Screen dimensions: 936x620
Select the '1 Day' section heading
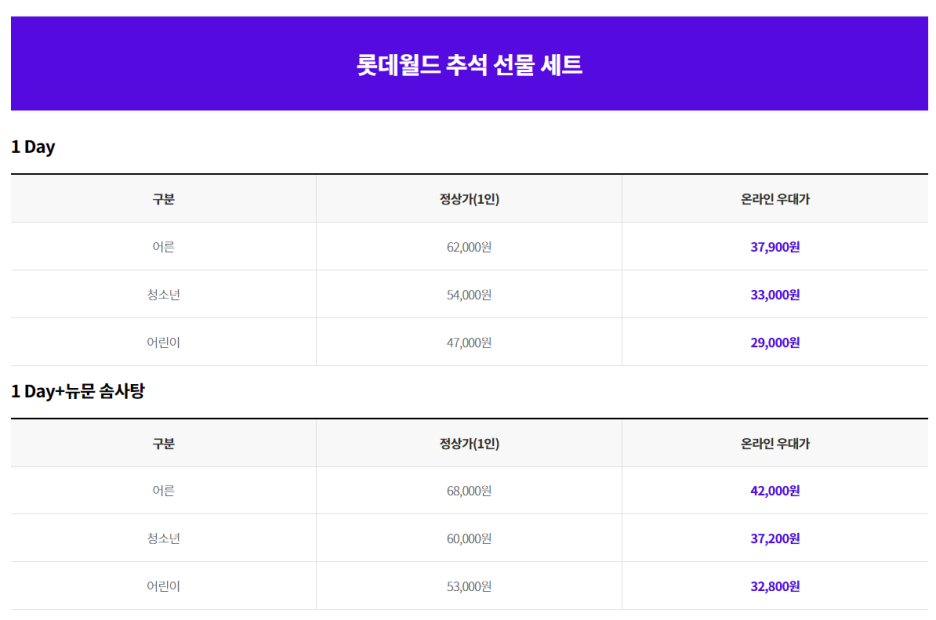coord(33,147)
